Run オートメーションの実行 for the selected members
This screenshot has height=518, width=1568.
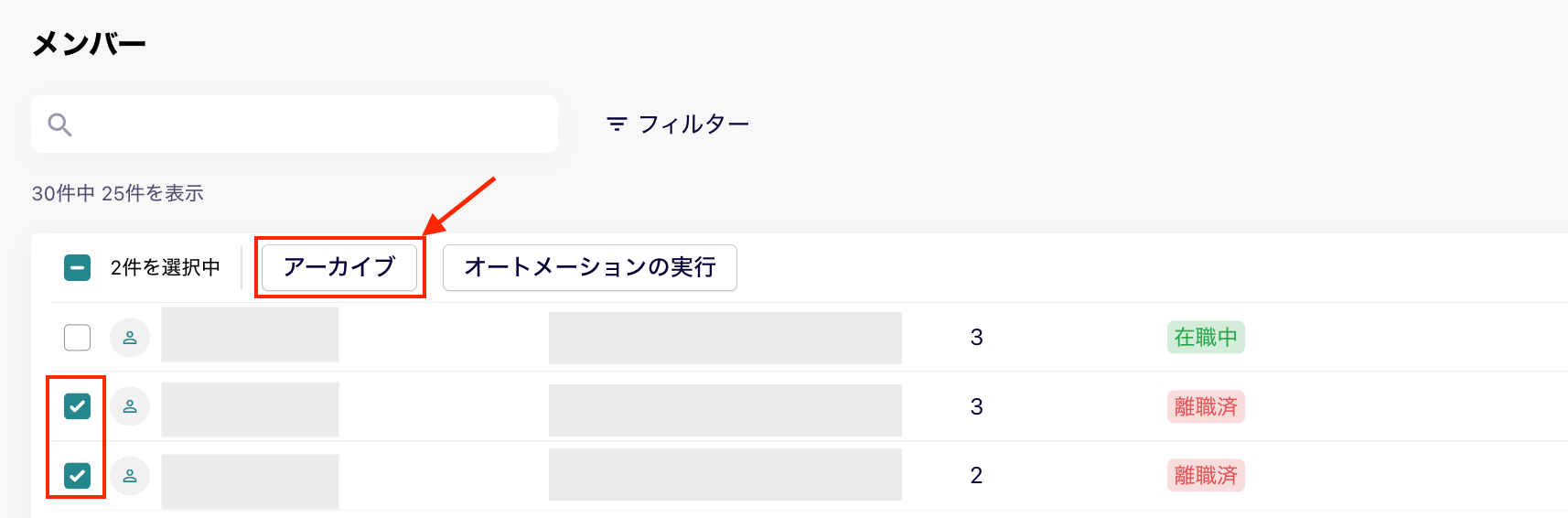coord(590,267)
